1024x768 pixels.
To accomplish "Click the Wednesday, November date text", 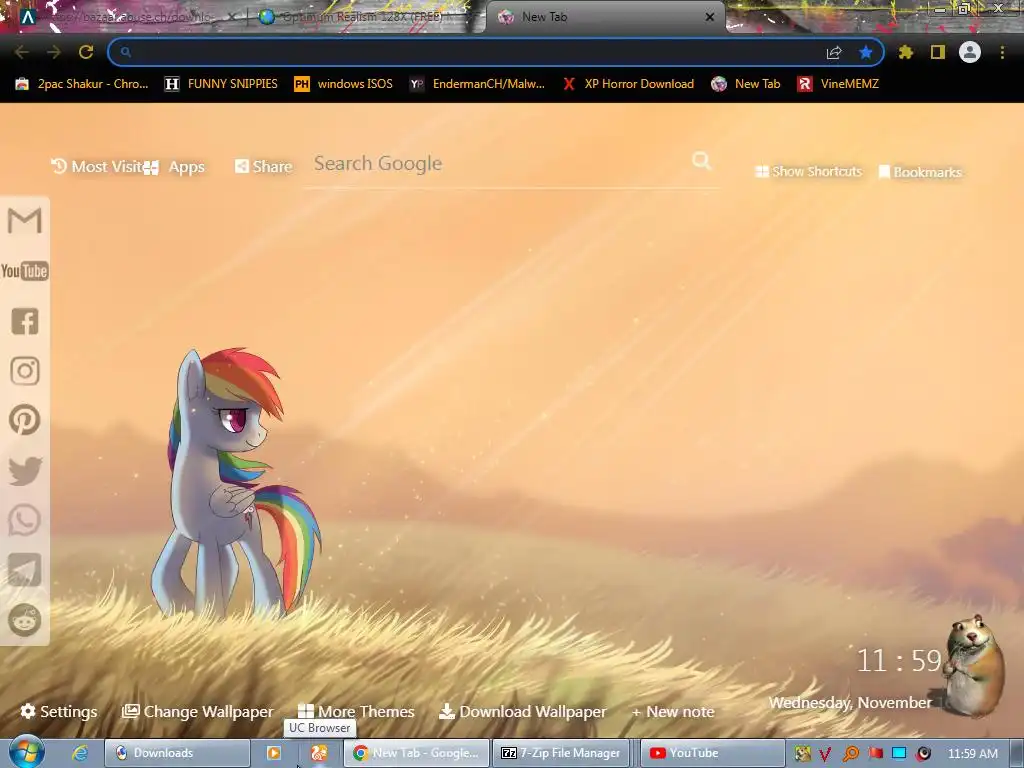I will pyautogui.click(x=850, y=703).
